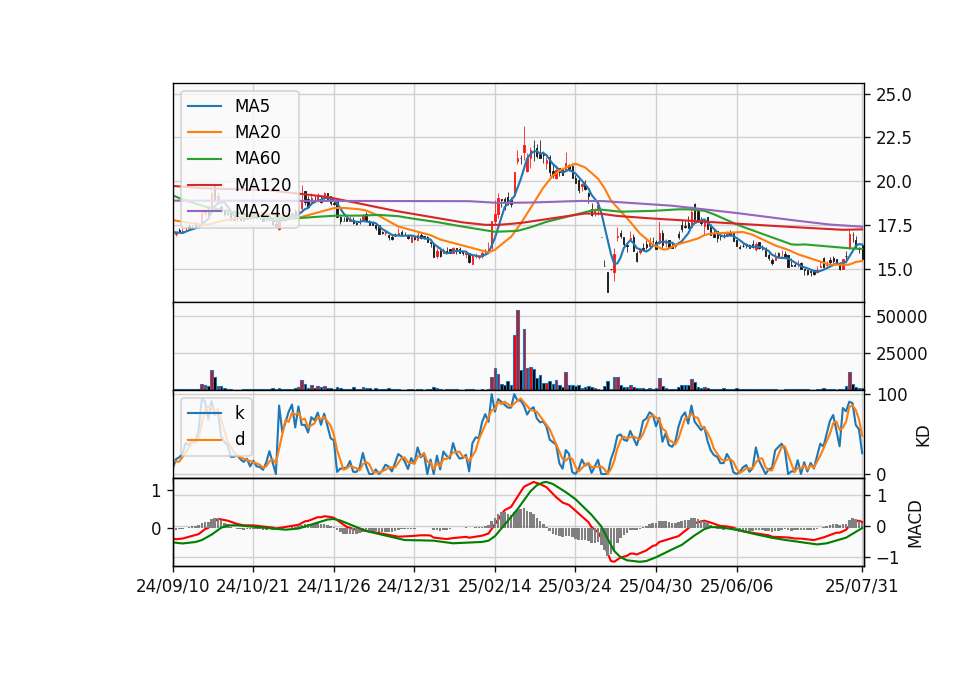Click the MA5 legend label
Viewport: 960px width, 690px height.
point(252,106)
